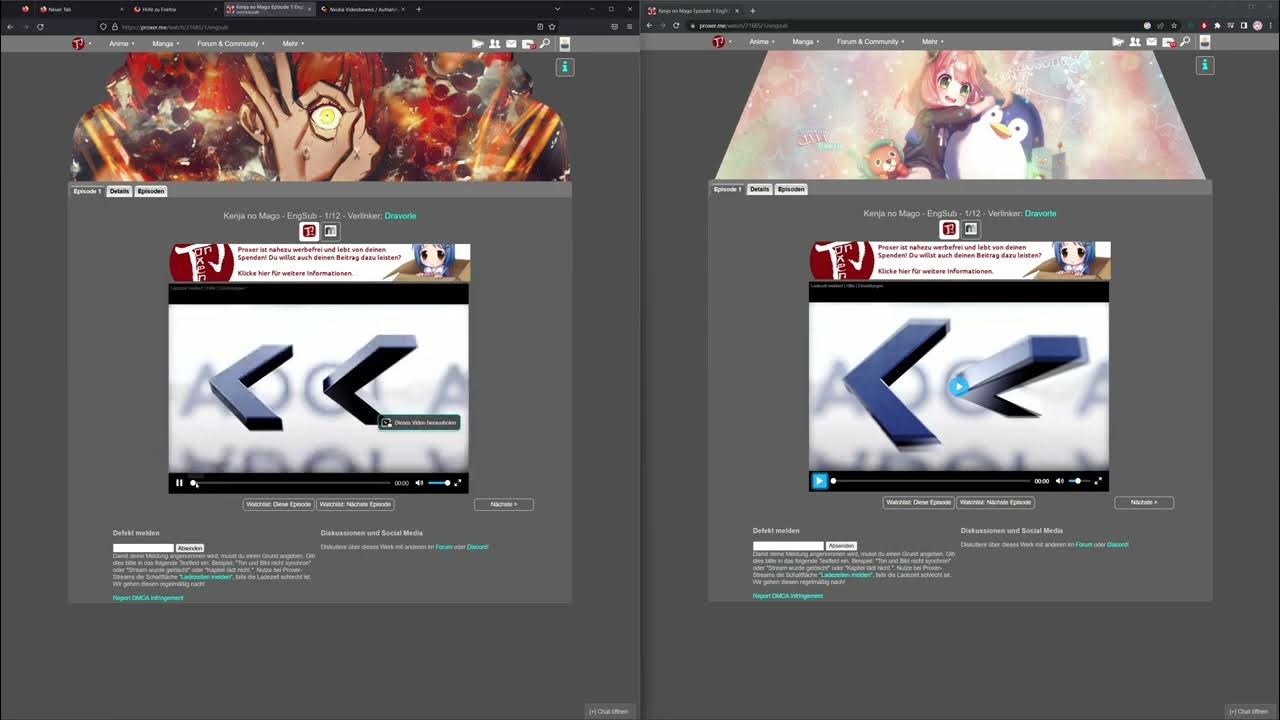Click the Proxer logo in the right window's navbar
The height and width of the screenshot is (720, 1280).
click(719, 41)
